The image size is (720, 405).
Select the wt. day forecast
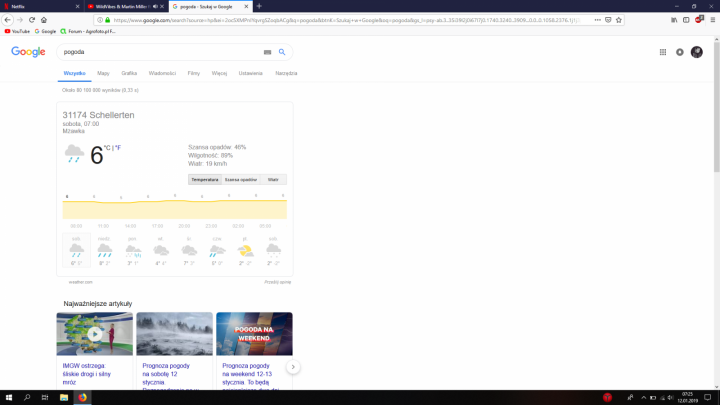tap(161, 250)
